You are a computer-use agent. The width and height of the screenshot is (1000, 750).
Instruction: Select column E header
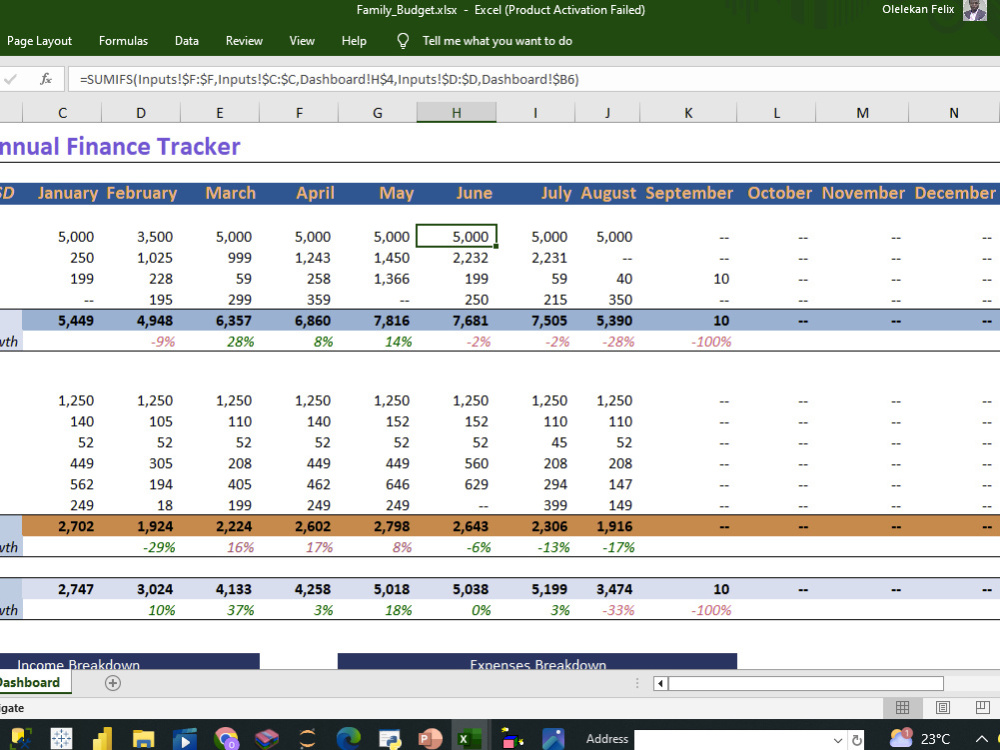[x=219, y=113]
